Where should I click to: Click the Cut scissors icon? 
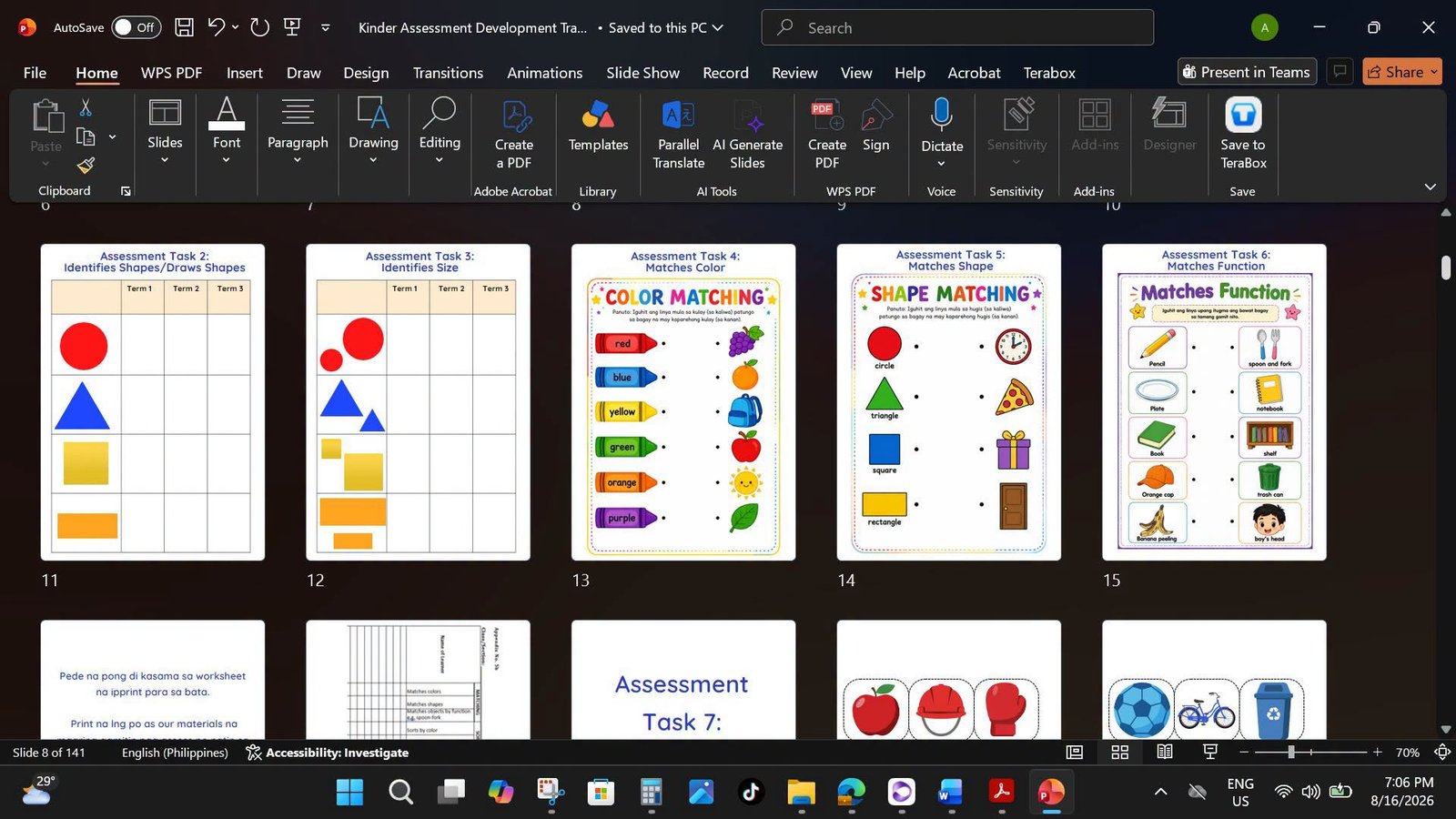coord(86,108)
